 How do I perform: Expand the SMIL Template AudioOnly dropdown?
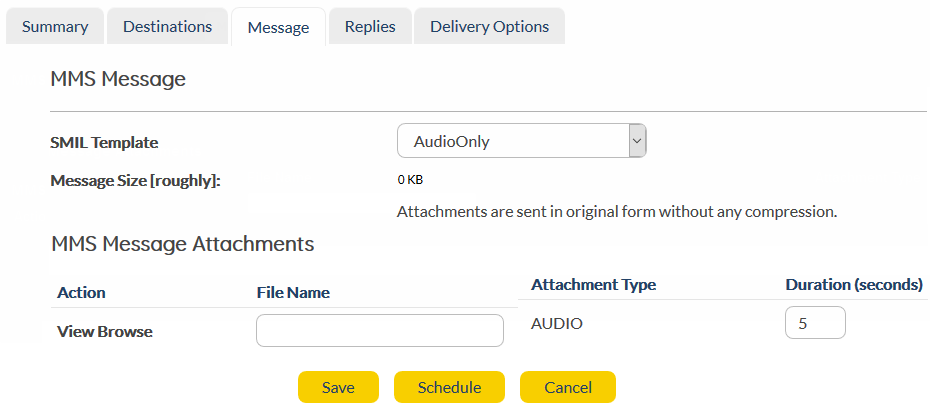point(521,142)
